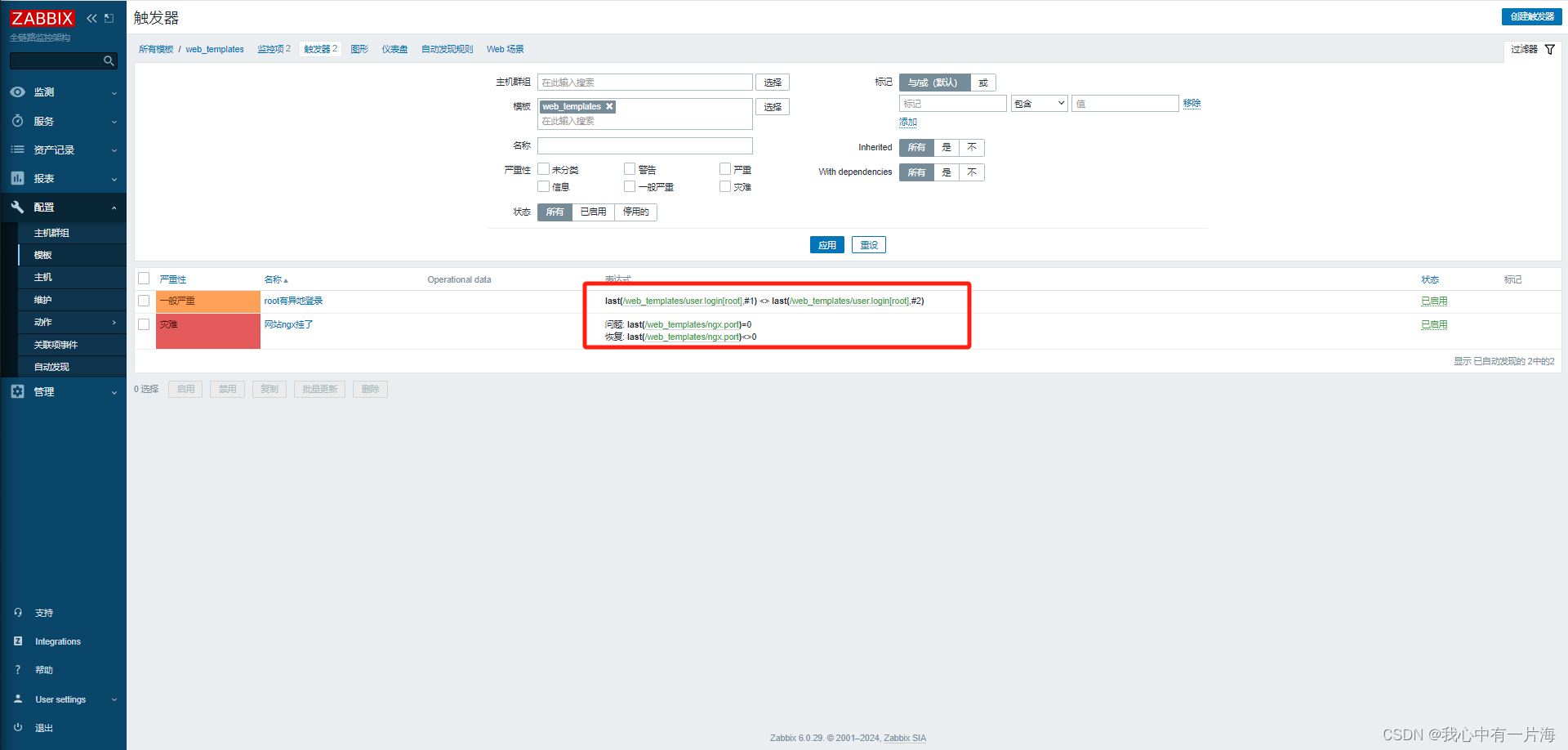The width and height of the screenshot is (1568, 750).
Task: Toggle sidebar hide icon next to collapse
Action: pos(109,18)
